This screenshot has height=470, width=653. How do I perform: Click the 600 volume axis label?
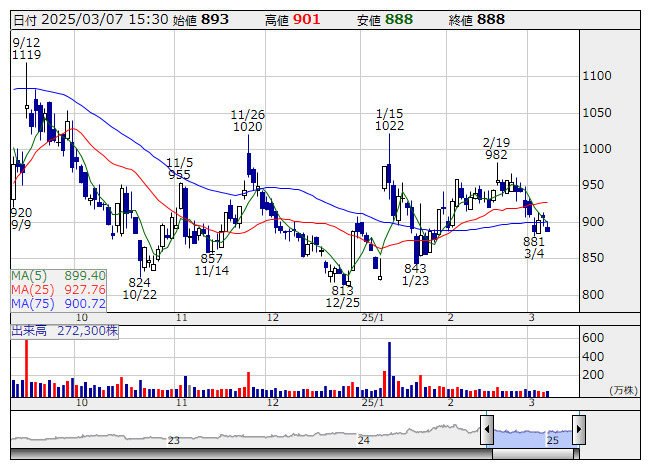coord(593,338)
